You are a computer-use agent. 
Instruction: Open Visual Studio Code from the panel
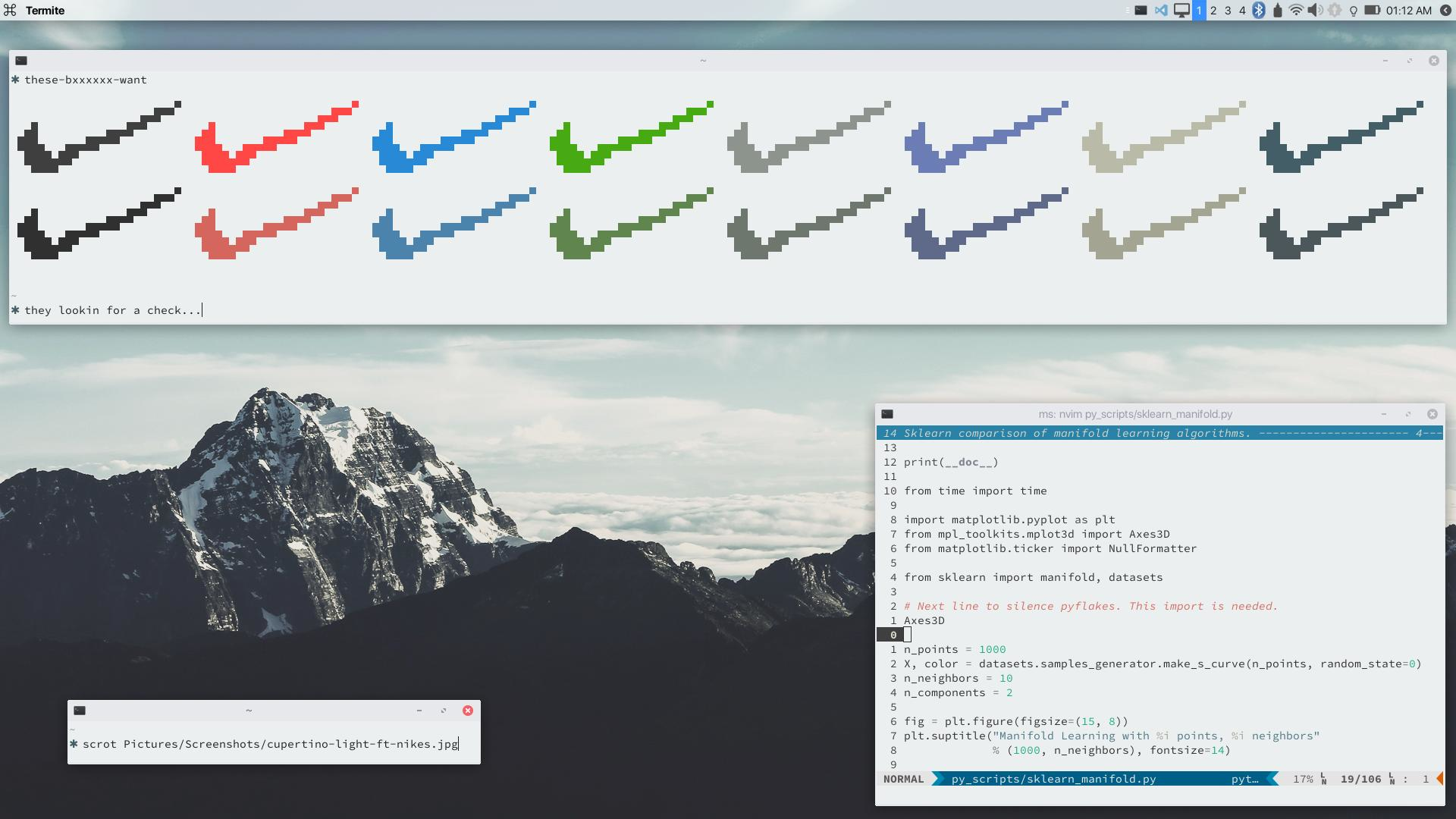[1161, 10]
